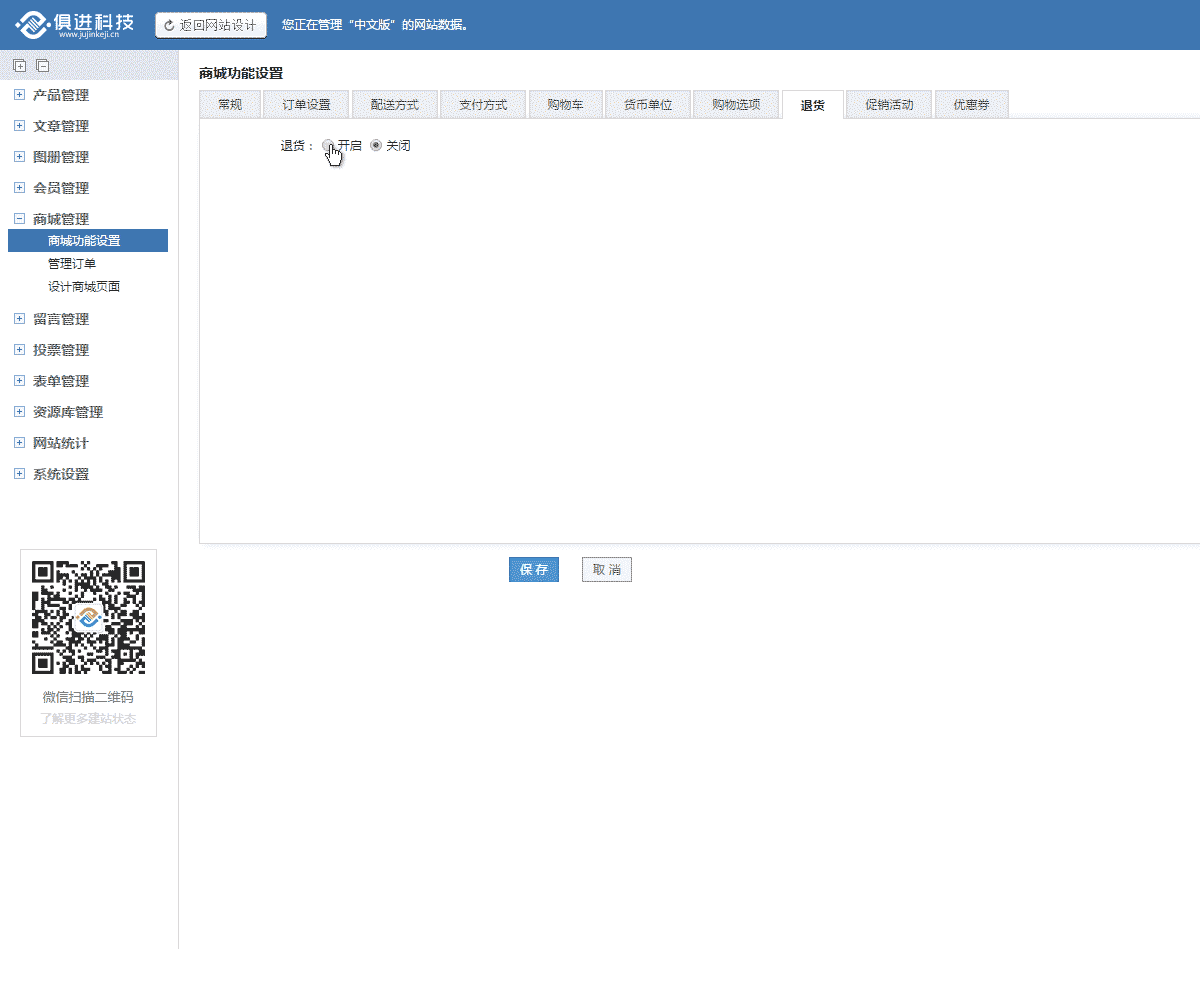
Task: Collapse the 商城管理 tree node
Action: (x=18, y=218)
